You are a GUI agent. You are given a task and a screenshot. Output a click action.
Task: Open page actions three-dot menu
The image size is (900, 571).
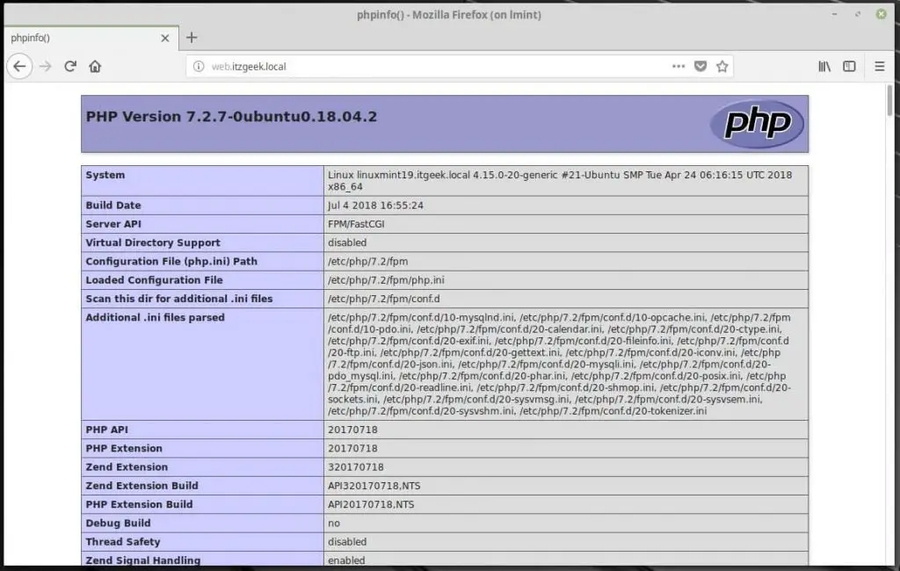click(x=678, y=67)
